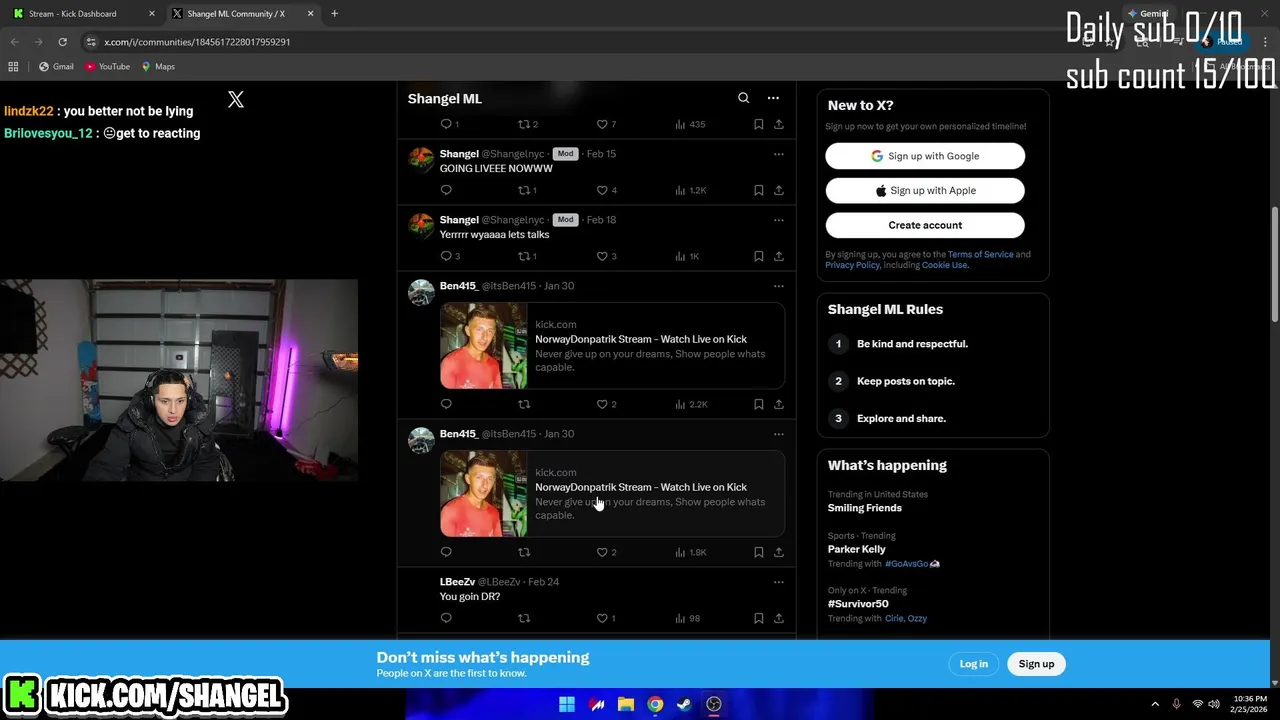Open the Privacy Policy link

click(852, 265)
